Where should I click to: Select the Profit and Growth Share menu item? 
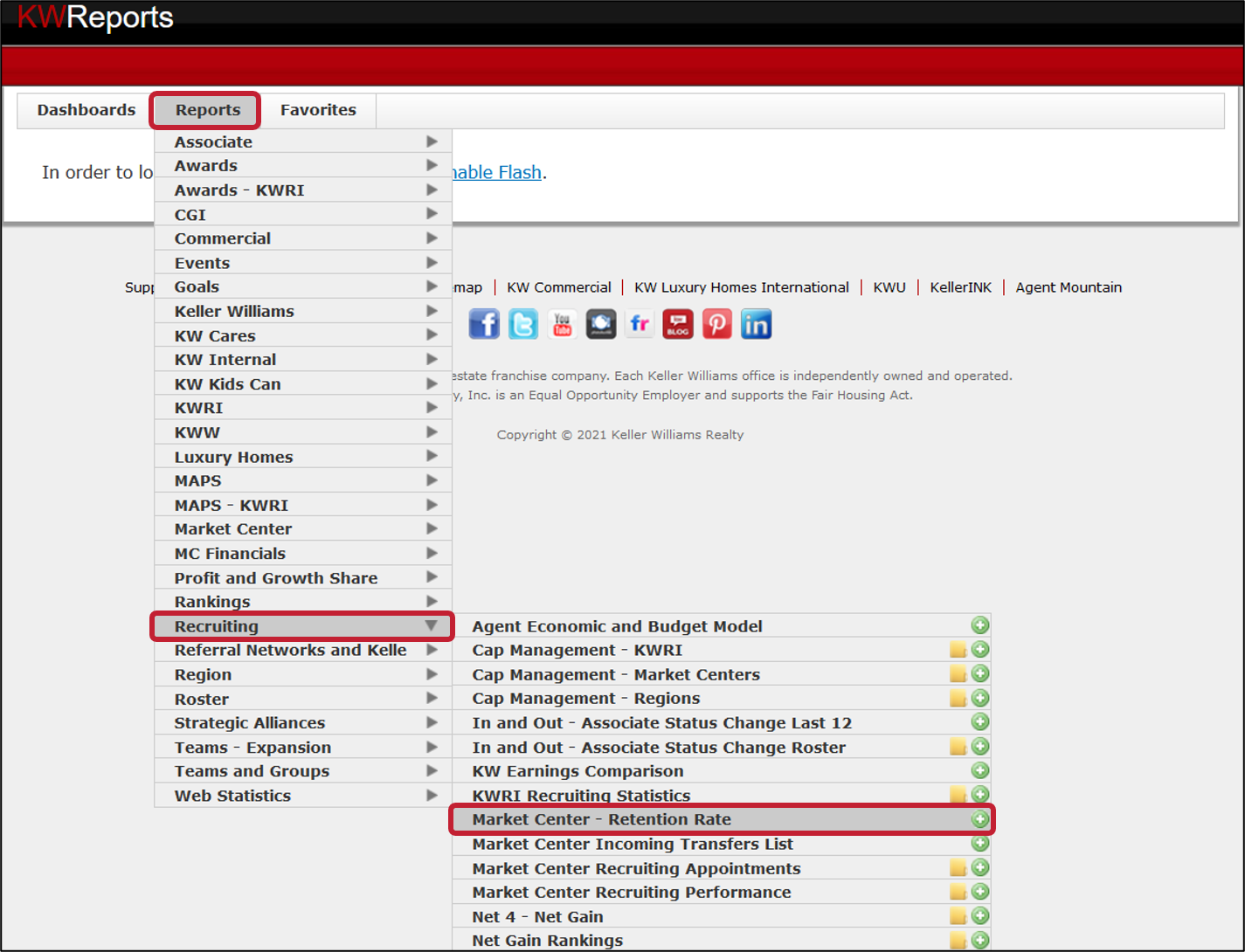coord(303,577)
